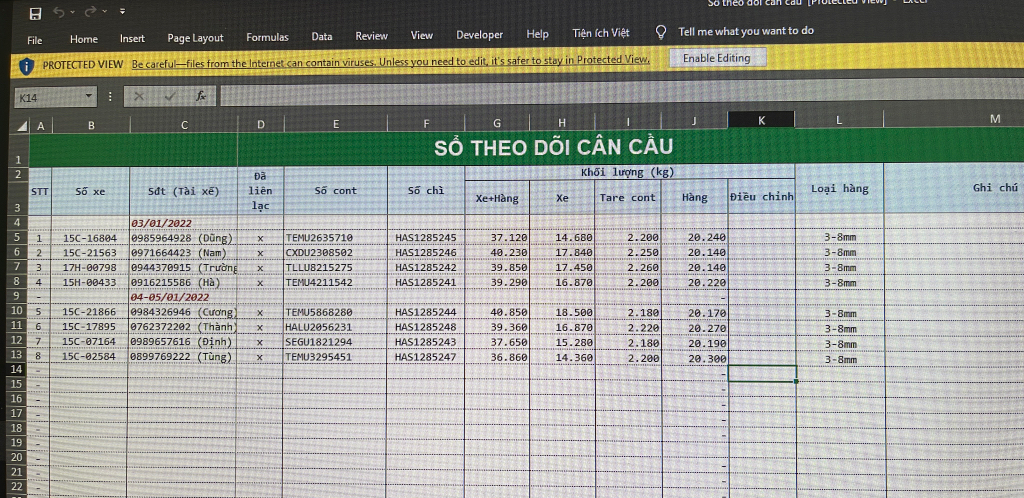This screenshot has height=498, width=1024.
Task: Click the Redo arrow icon
Action: click(92, 12)
